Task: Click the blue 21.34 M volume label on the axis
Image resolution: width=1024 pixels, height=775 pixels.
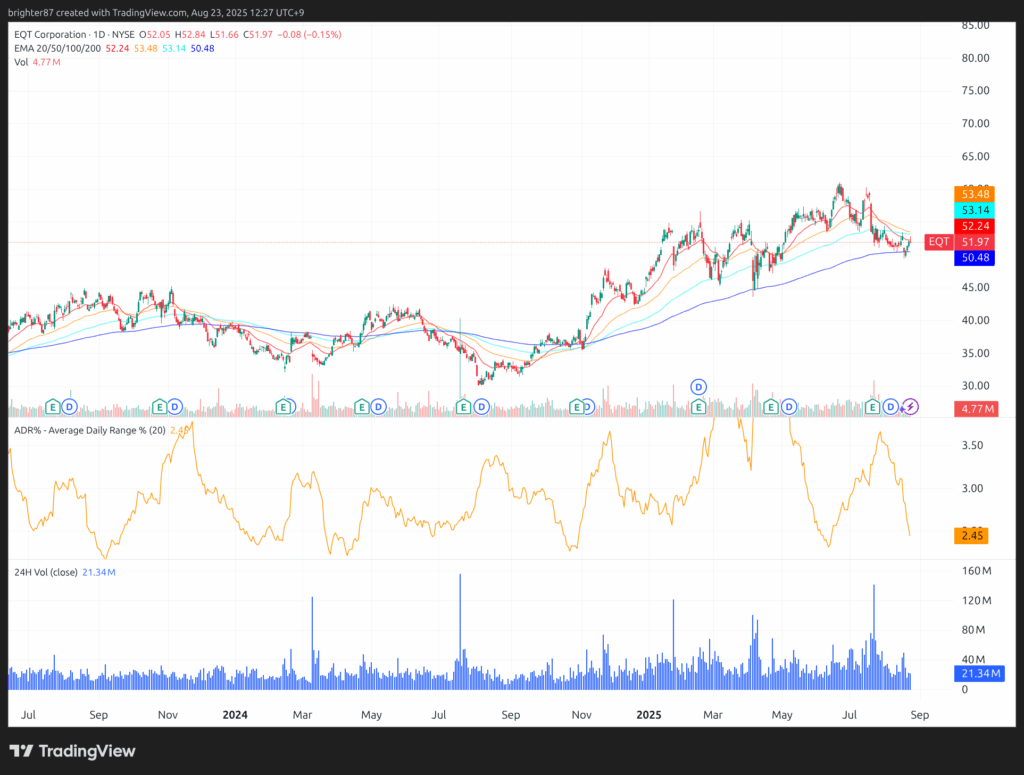Action: point(980,673)
